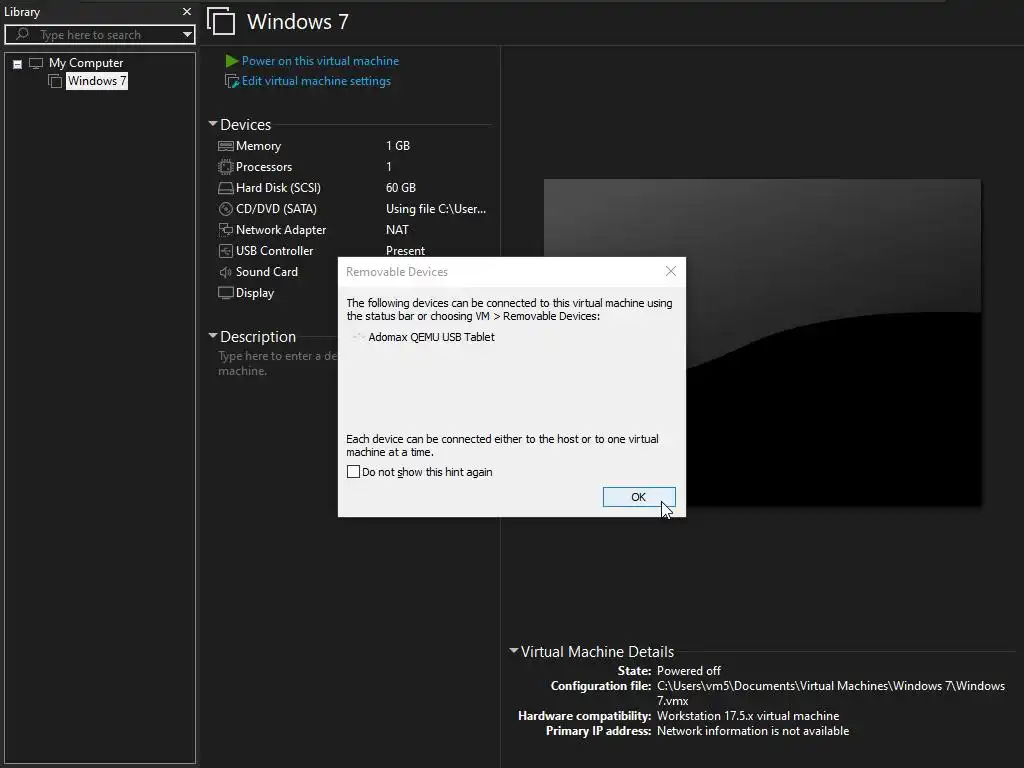
Task: Click the Hard Disk '60 GB' value
Action: pyautogui.click(x=400, y=187)
